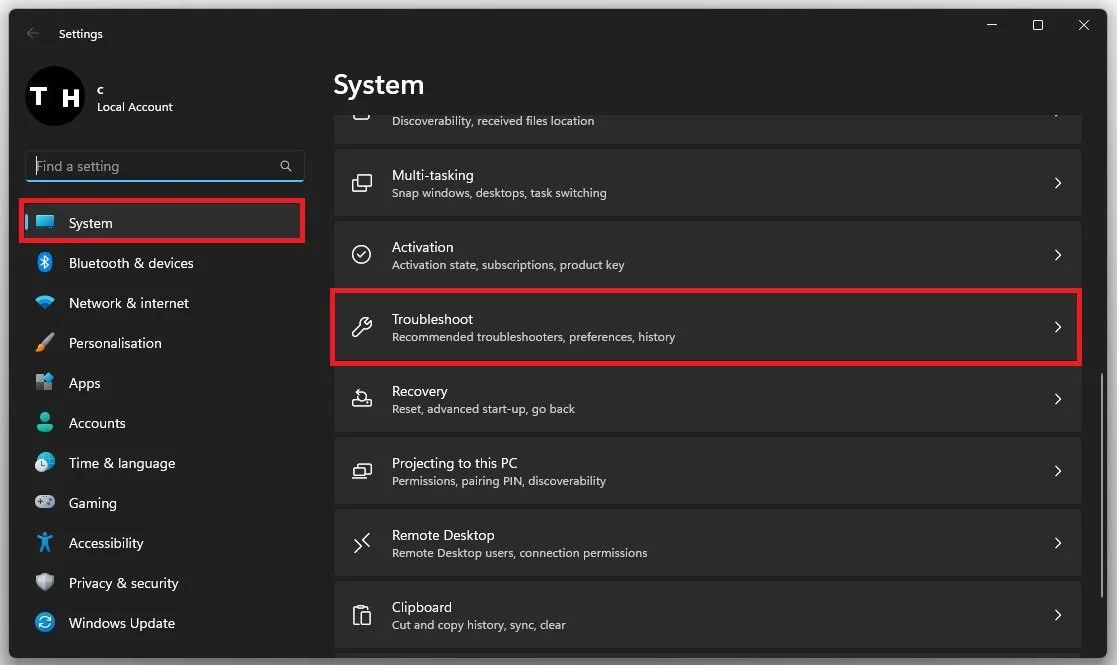Open the Clipboard settings row
This screenshot has width=1117, height=665.
click(707, 614)
